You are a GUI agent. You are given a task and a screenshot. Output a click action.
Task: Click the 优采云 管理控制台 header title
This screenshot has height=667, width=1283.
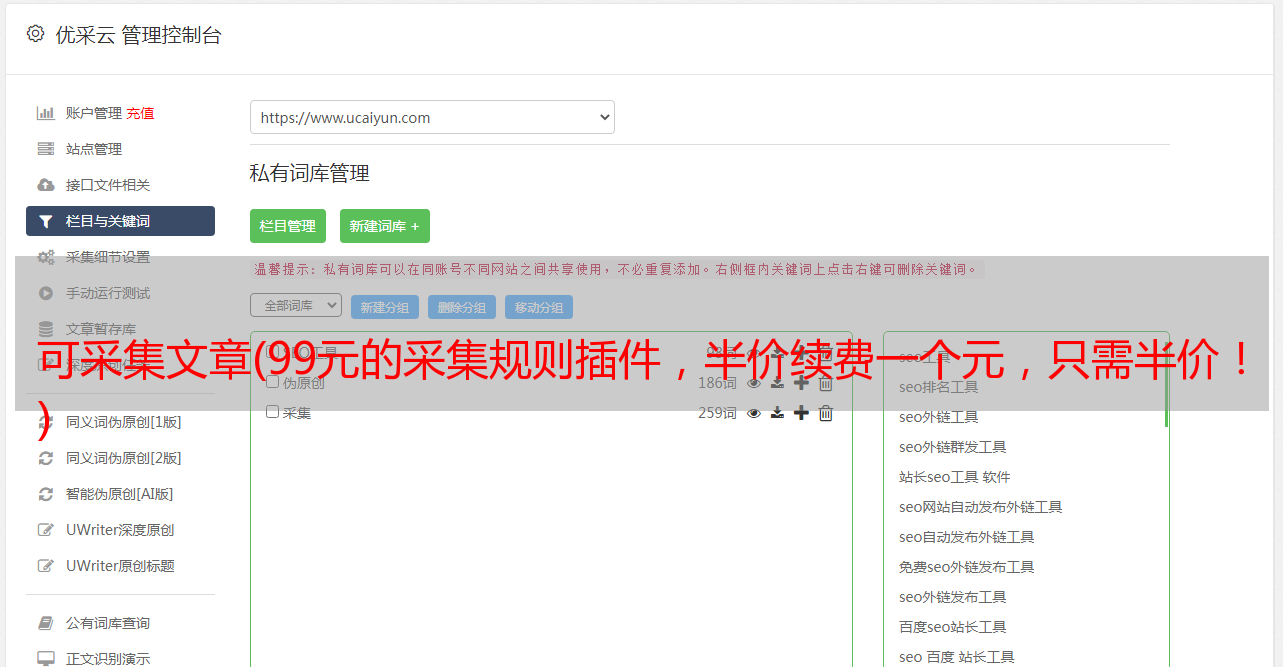138,35
